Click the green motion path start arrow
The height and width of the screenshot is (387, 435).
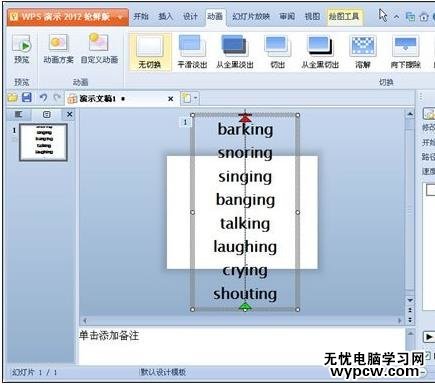click(245, 307)
